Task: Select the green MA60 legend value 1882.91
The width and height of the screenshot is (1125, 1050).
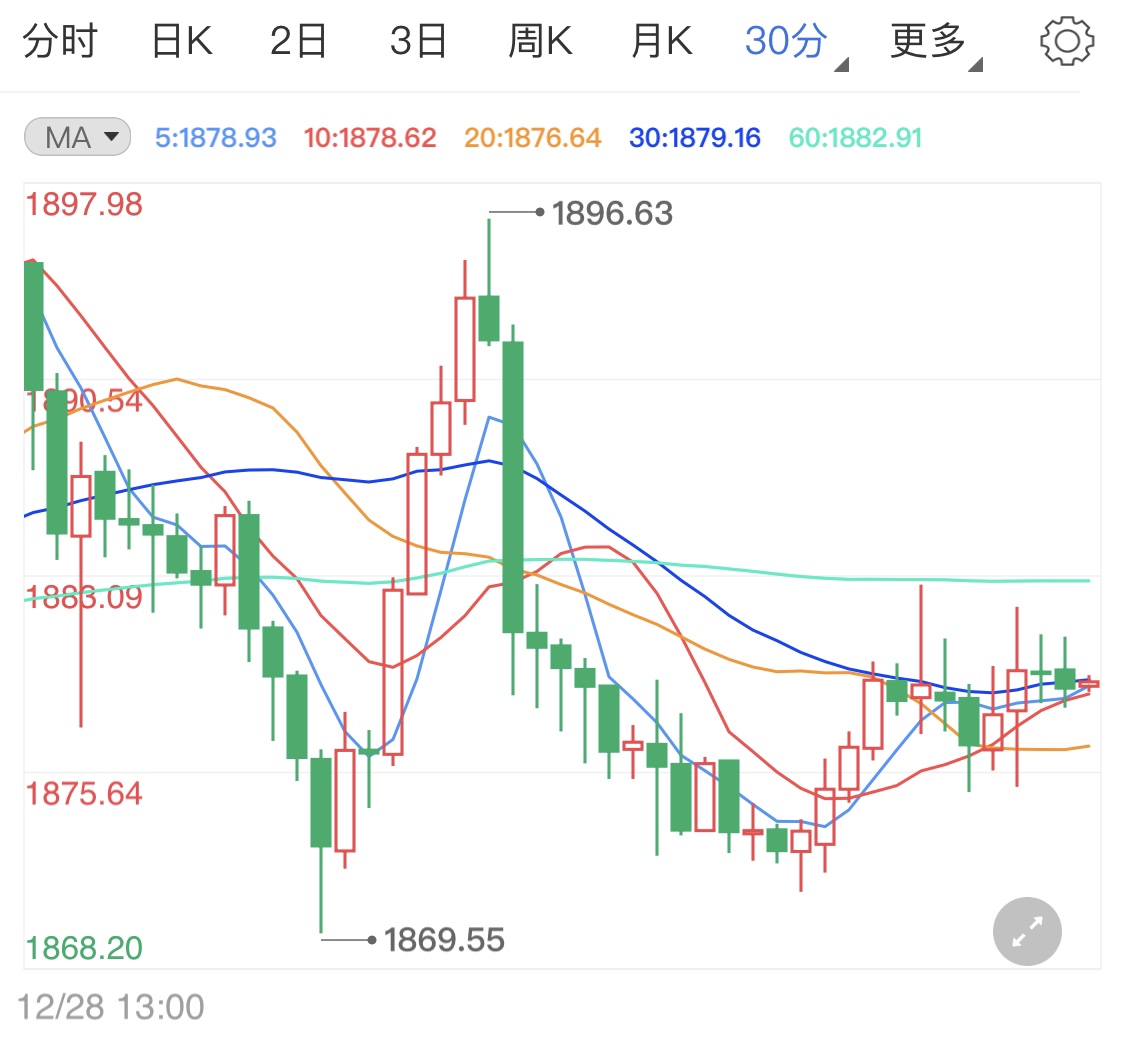Action: (855, 138)
